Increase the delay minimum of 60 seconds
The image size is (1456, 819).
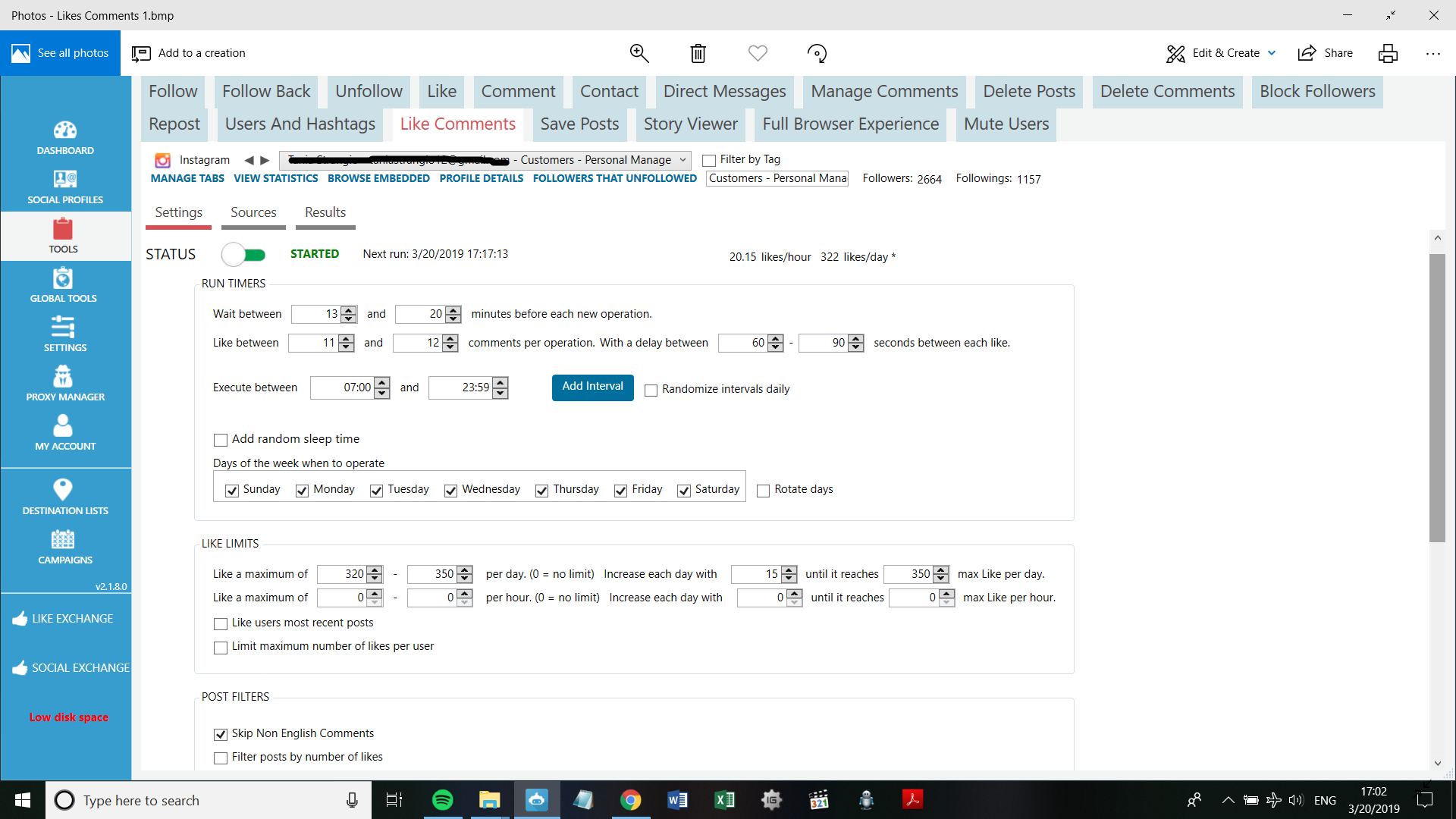coord(775,339)
